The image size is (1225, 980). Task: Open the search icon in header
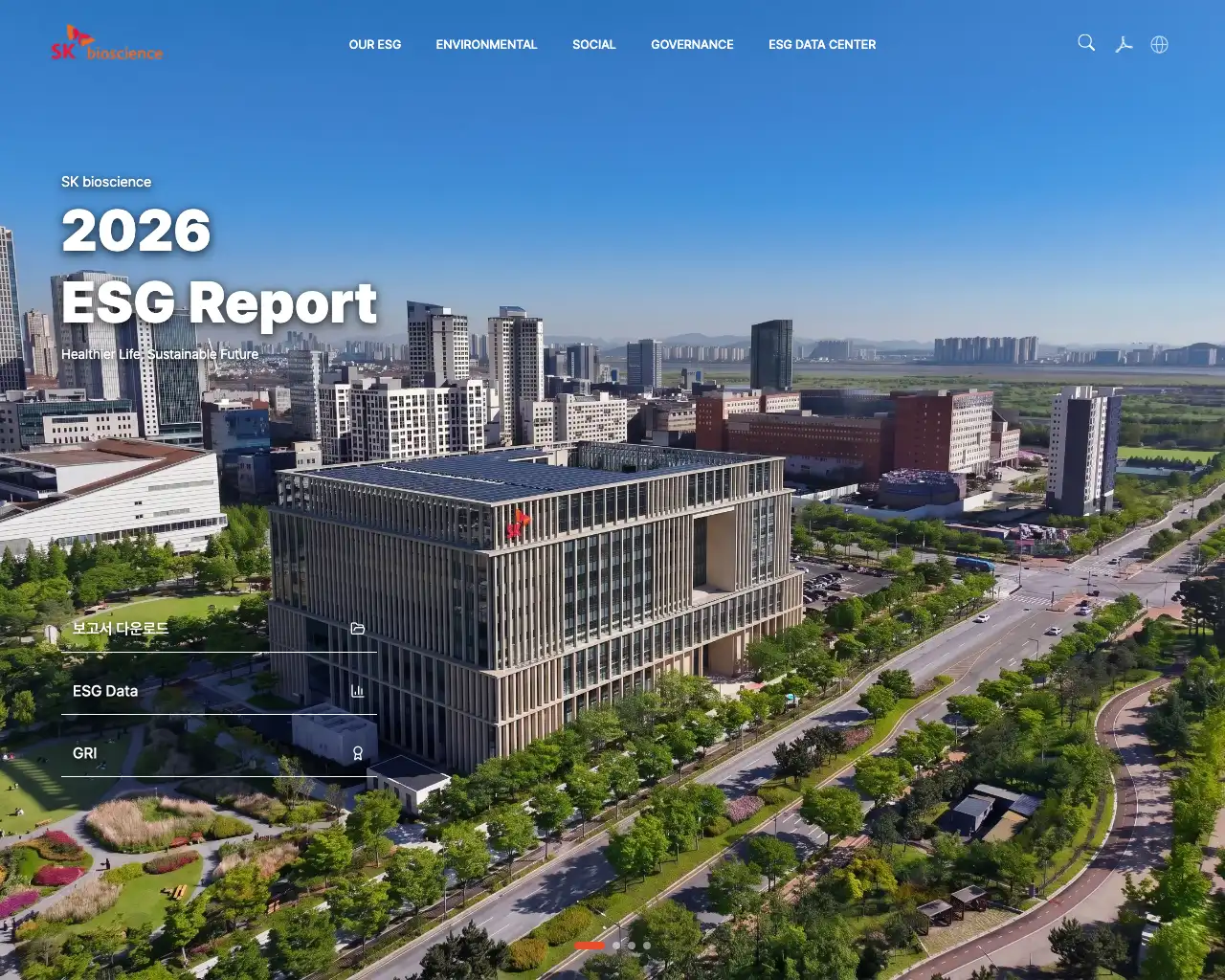pos(1086,43)
